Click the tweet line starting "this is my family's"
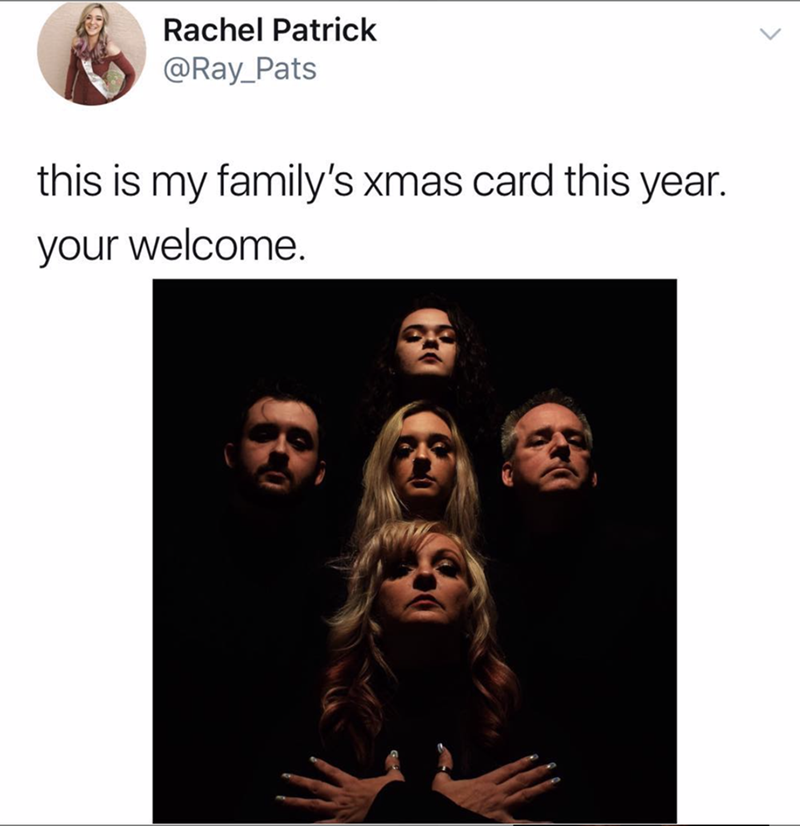Screen dimensions: 800x826 coord(382,181)
